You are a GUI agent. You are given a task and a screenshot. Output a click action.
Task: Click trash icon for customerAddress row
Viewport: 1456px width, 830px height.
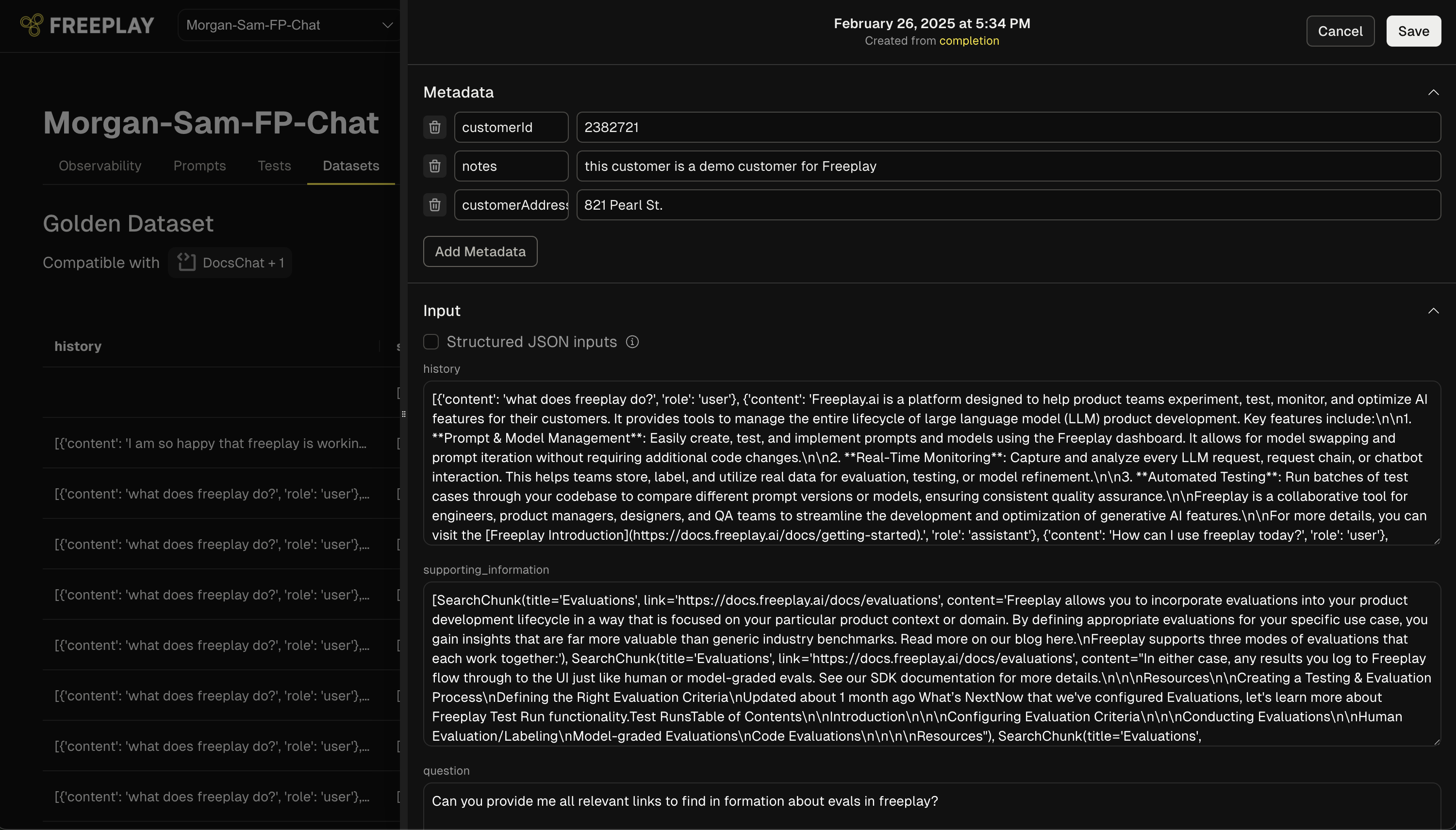(x=434, y=205)
